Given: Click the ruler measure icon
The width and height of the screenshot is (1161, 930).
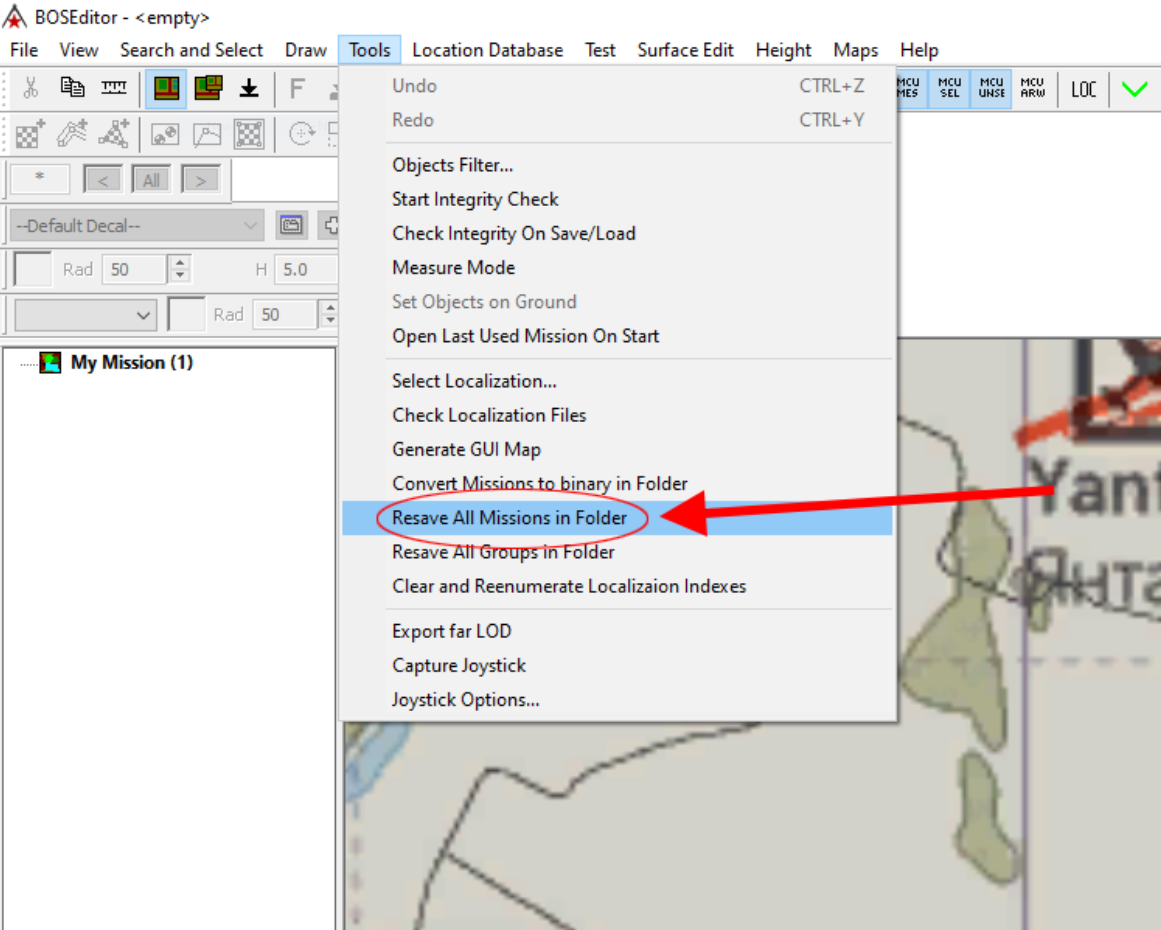Looking at the screenshot, I should (114, 89).
